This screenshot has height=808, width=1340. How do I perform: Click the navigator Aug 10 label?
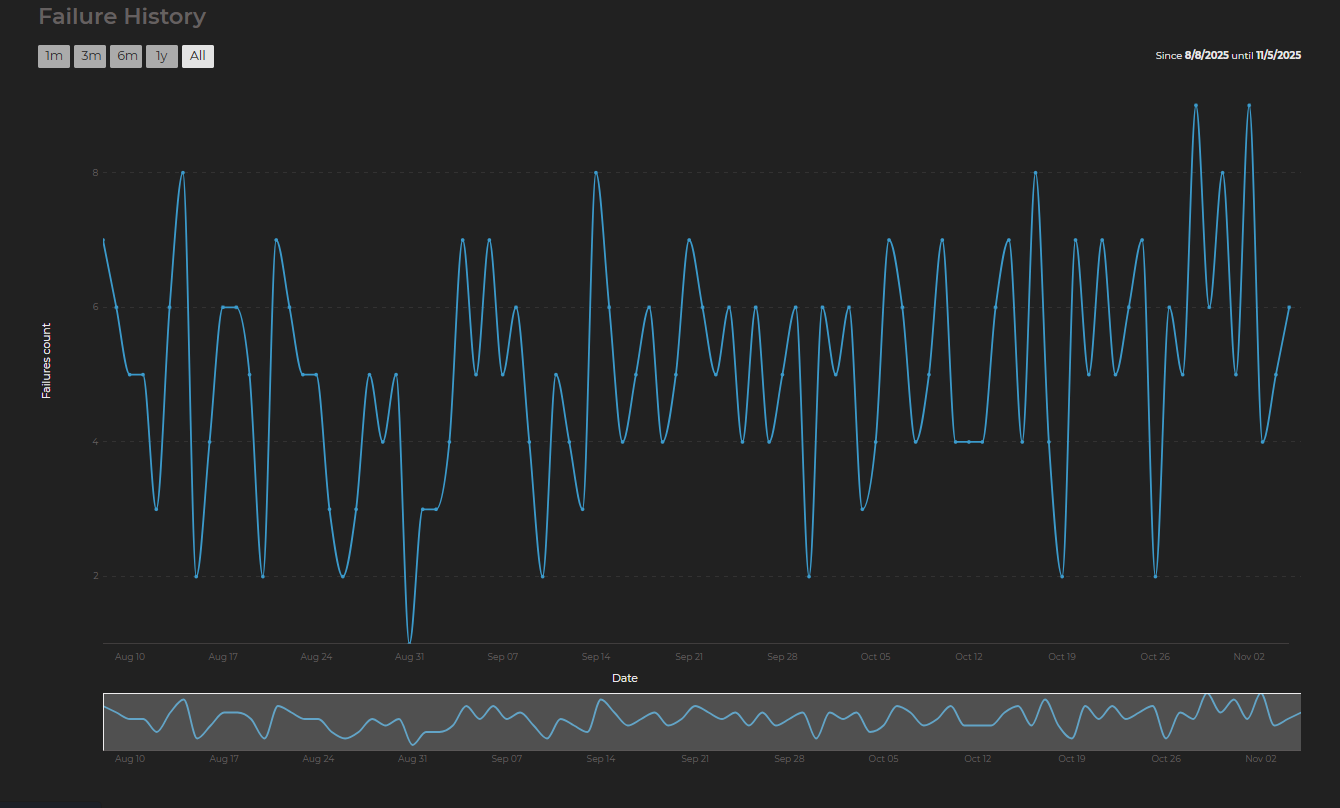pos(130,759)
